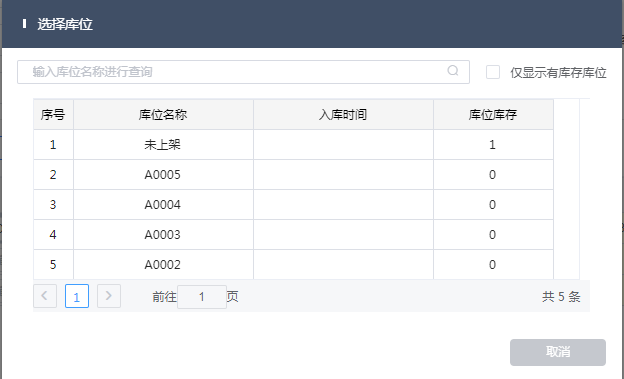Focus the 输入库位名称进行查询 search field
This screenshot has width=624, height=379.
pos(243,72)
